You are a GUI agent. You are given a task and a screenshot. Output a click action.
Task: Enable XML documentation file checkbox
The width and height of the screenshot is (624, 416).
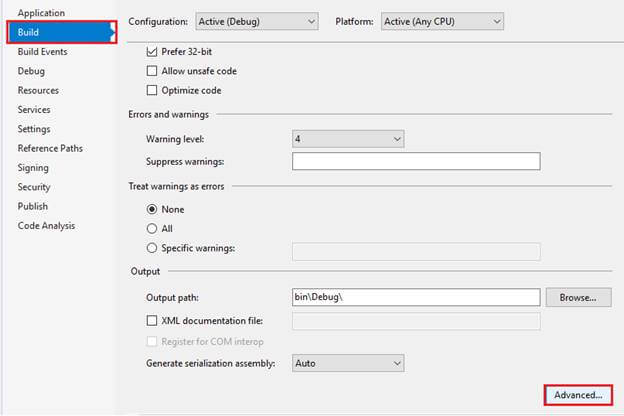tap(152, 321)
